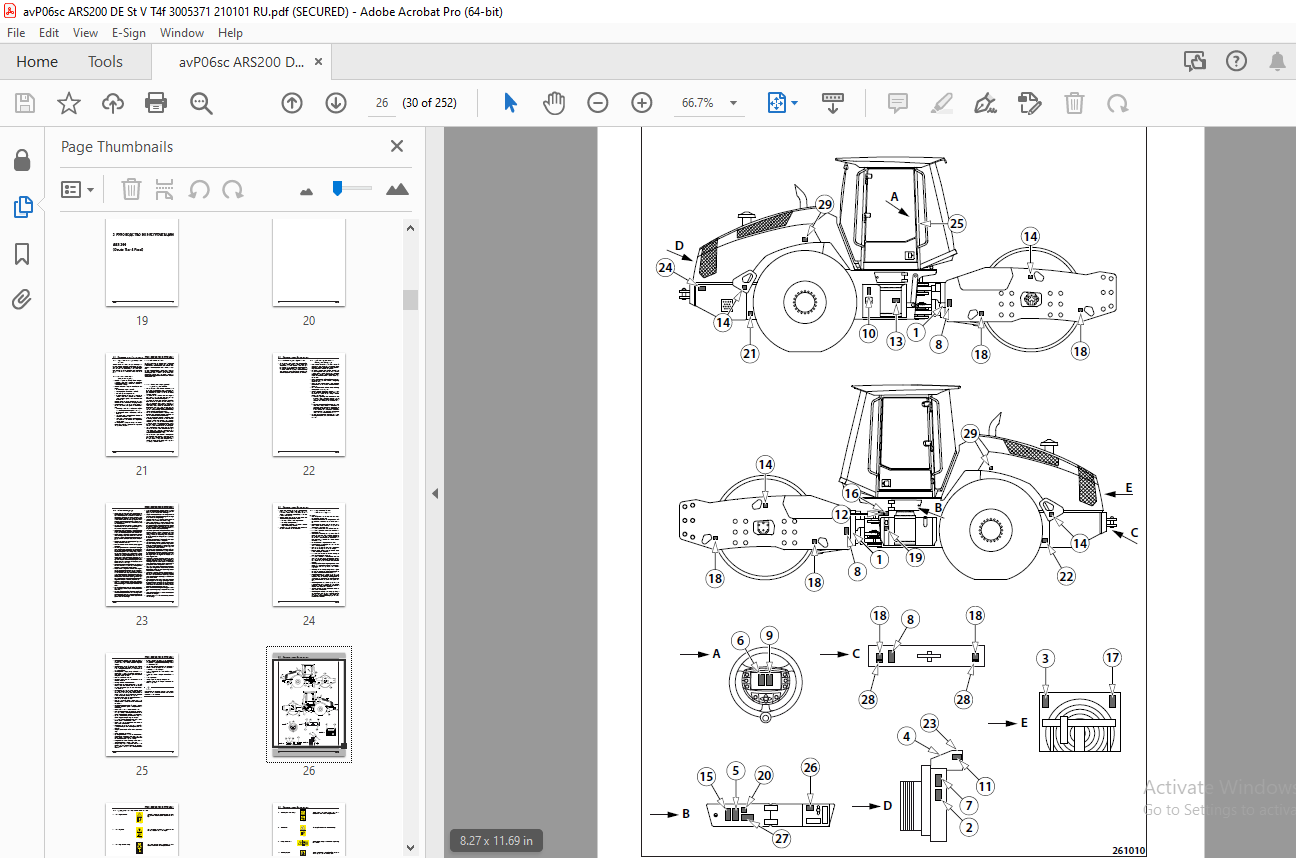Image resolution: width=1296 pixels, height=858 pixels.
Task: Open thumbnails options menu dropdown
Action: (x=78, y=189)
